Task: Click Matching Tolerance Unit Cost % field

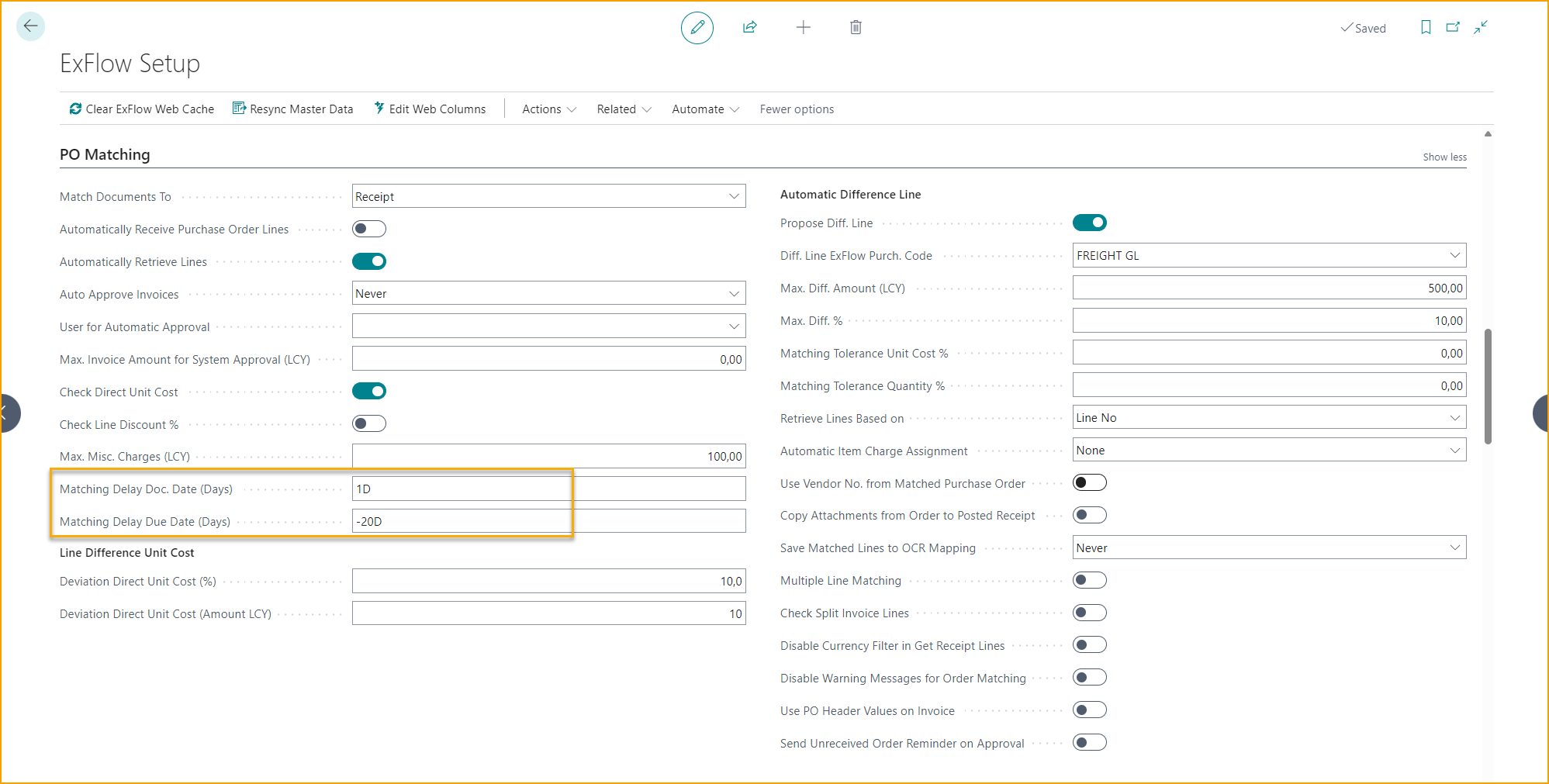Action: (1270, 353)
